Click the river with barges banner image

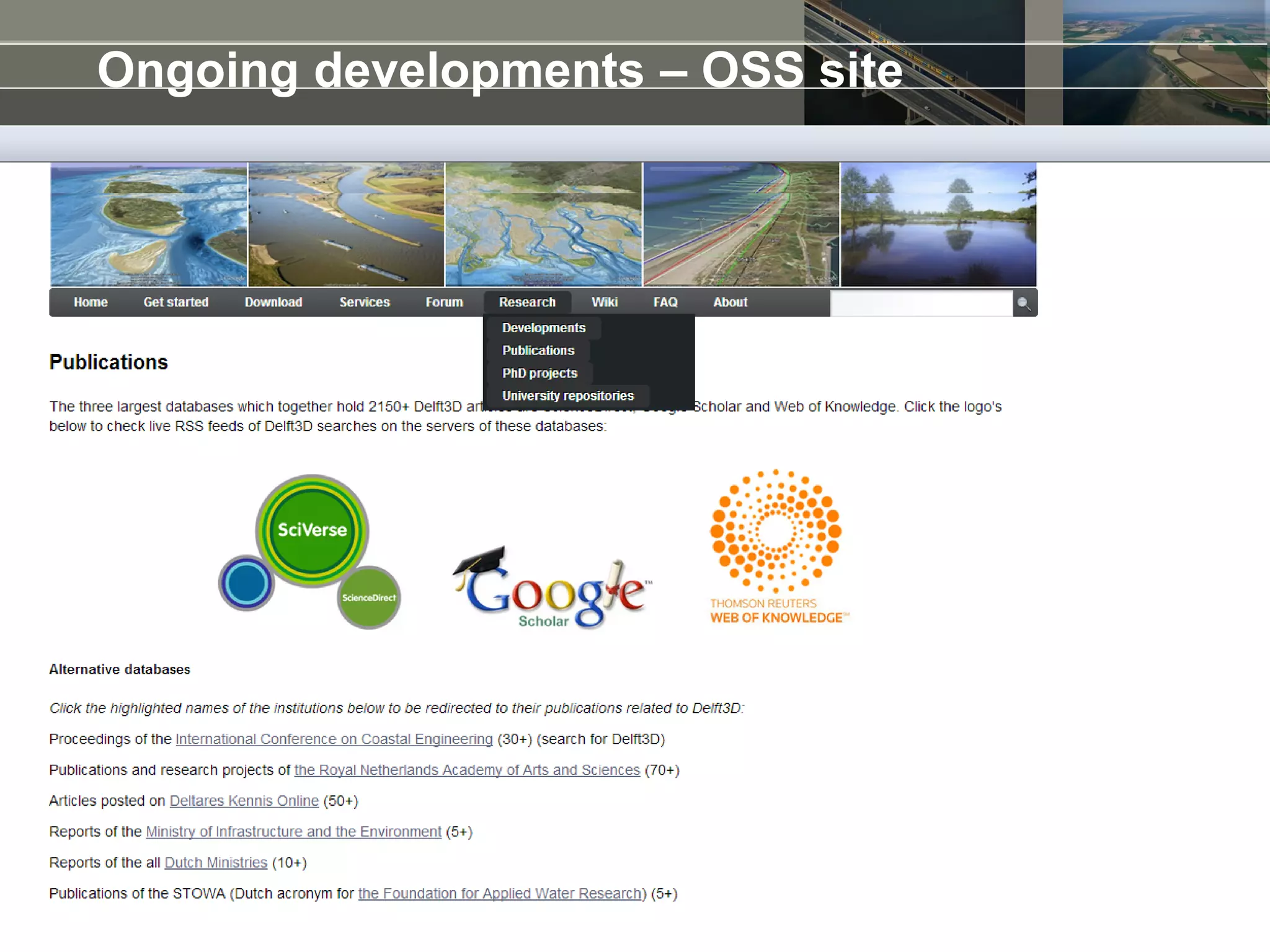point(346,224)
